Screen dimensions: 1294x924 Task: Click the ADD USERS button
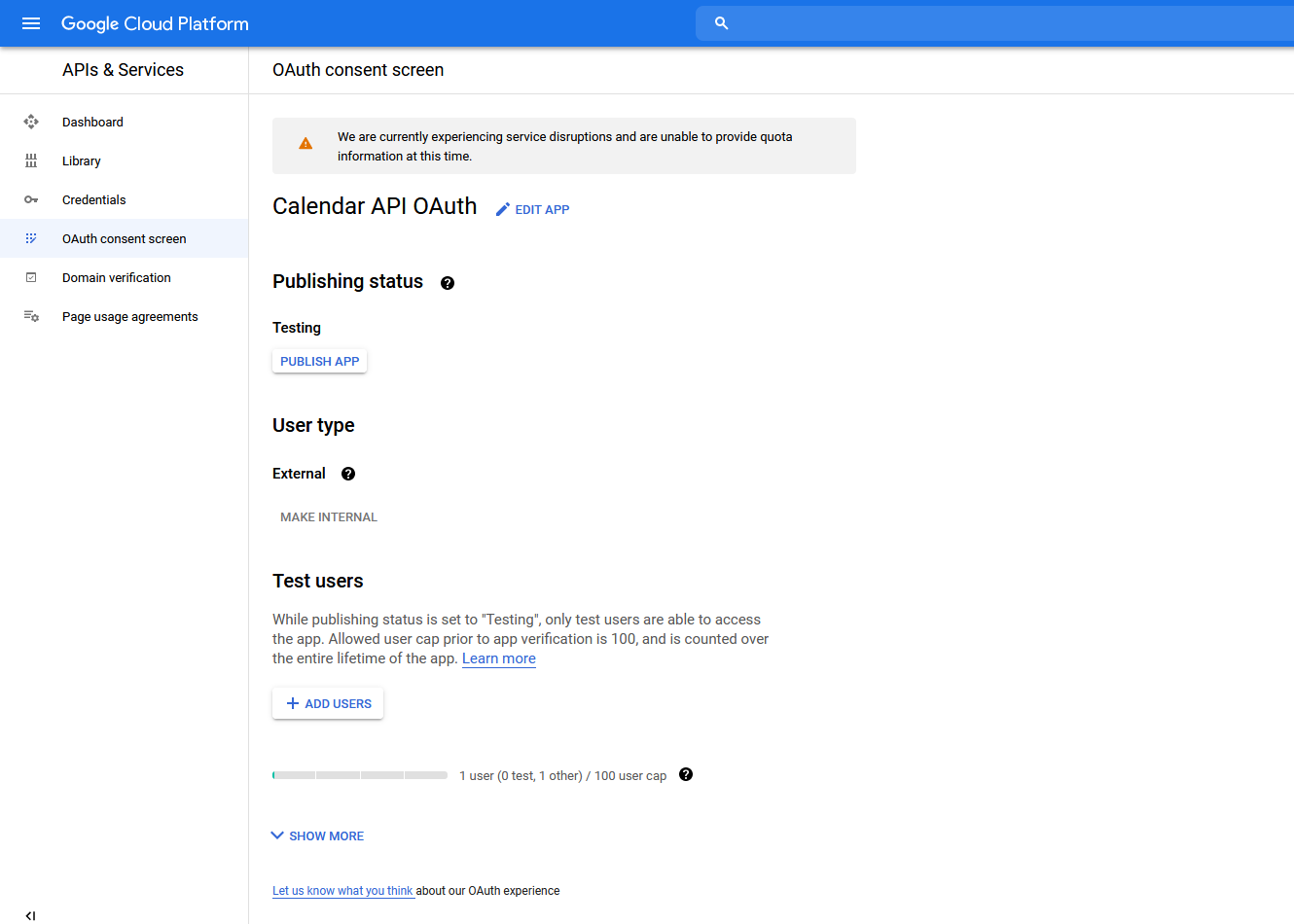(328, 703)
